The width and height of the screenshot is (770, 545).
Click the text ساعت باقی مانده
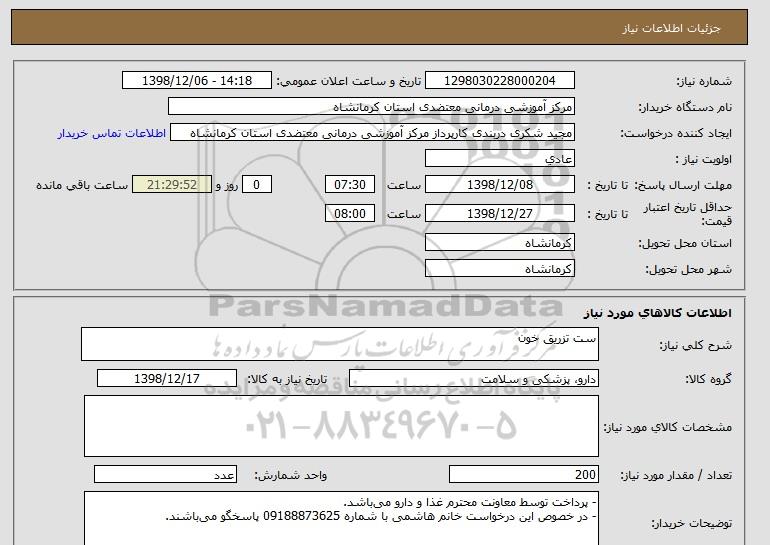[x=82, y=185]
